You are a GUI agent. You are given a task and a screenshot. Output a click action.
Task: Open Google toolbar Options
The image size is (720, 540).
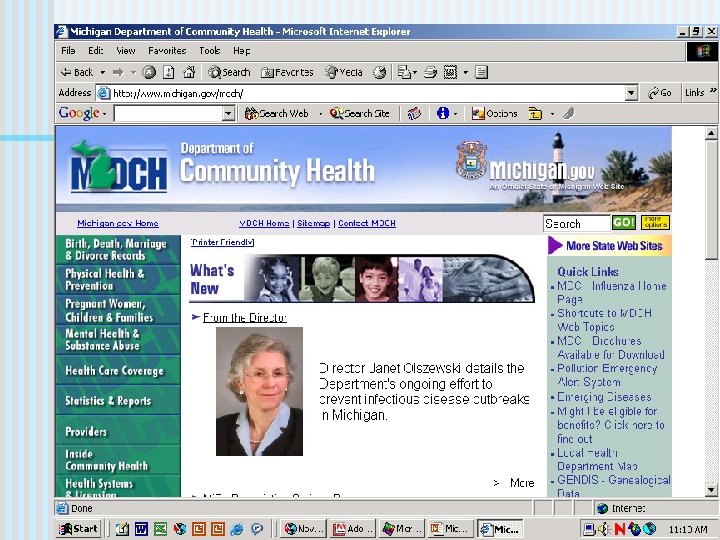[495, 113]
